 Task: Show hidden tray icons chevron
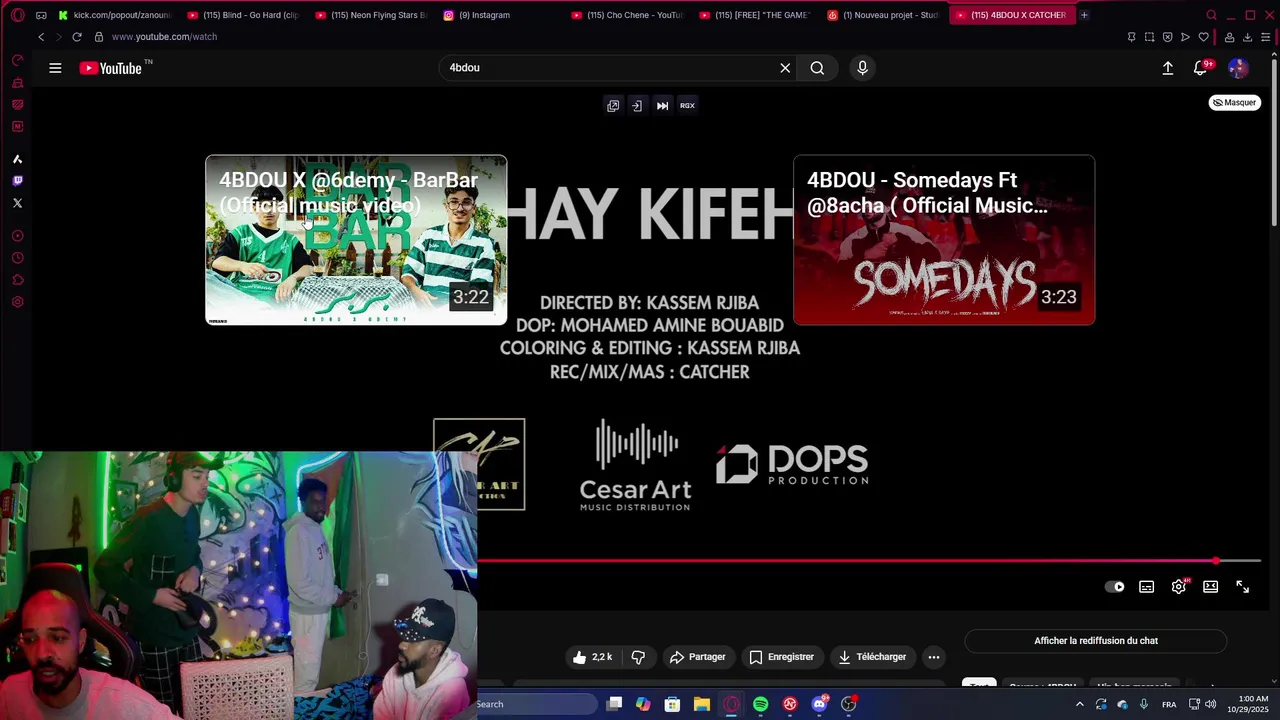tap(1079, 704)
